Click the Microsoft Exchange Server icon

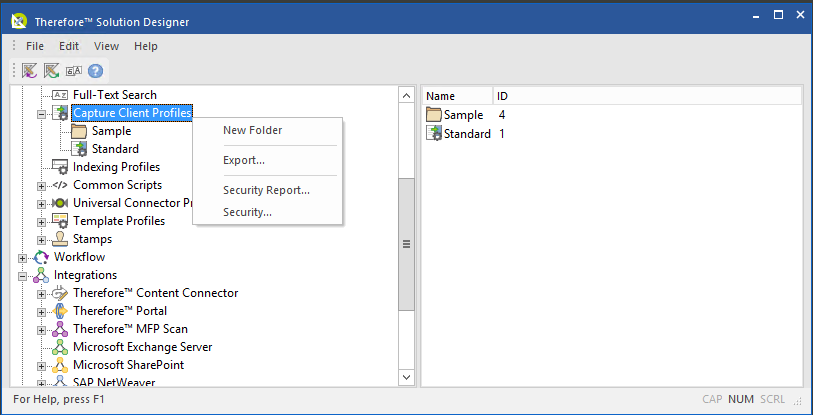[x=61, y=347]
